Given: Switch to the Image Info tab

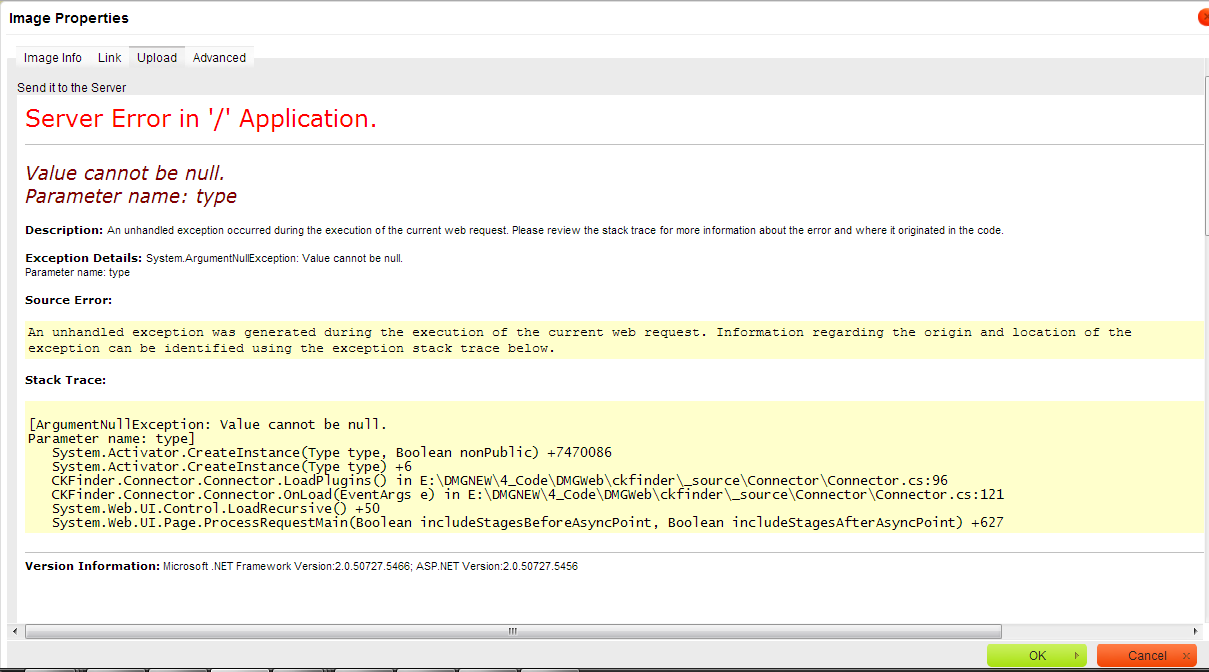Looking at the screenshot, I should click(53, 57).
